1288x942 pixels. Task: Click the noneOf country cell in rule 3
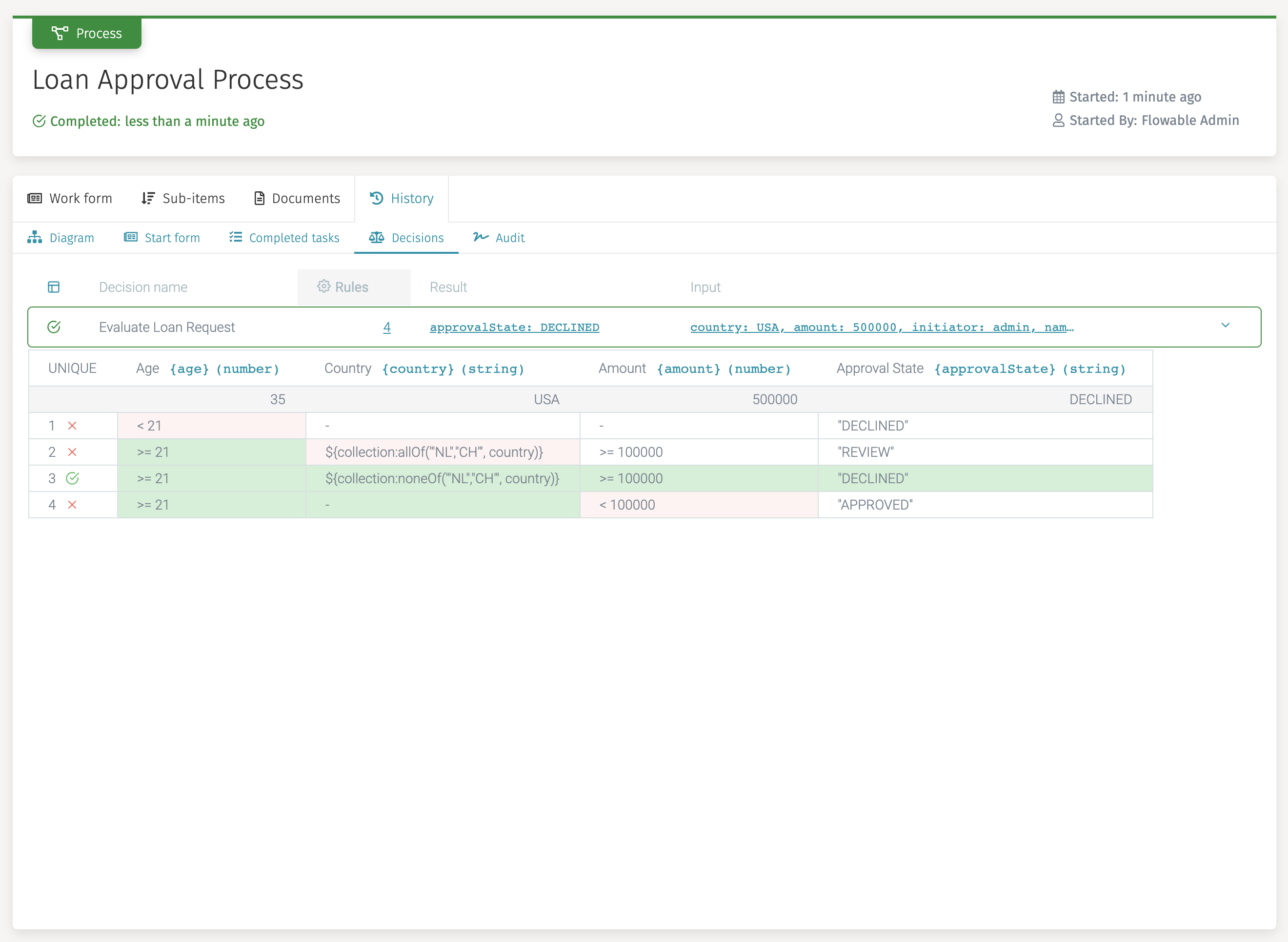(442, 478)
